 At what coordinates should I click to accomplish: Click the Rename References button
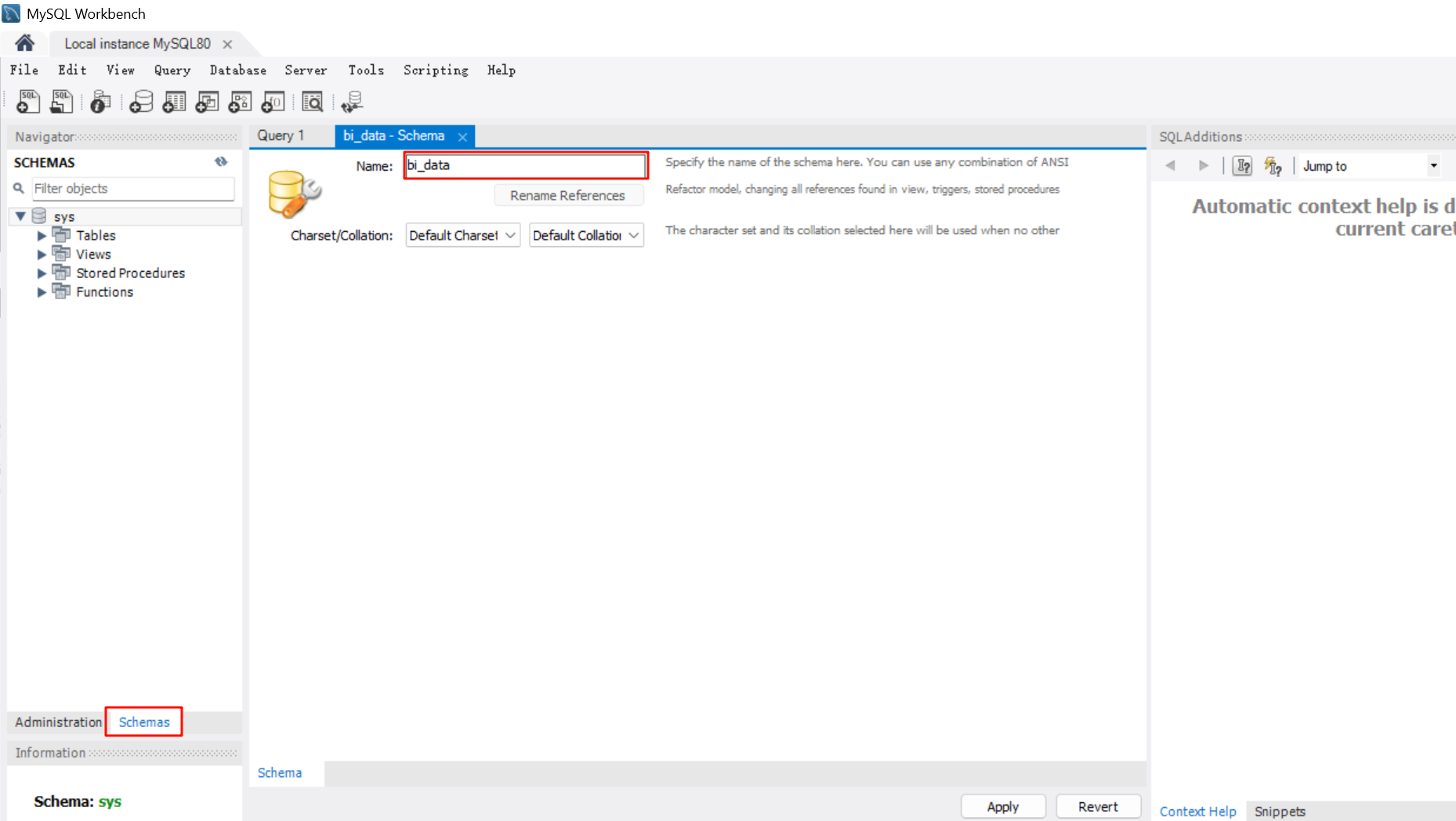pos(568,195)
